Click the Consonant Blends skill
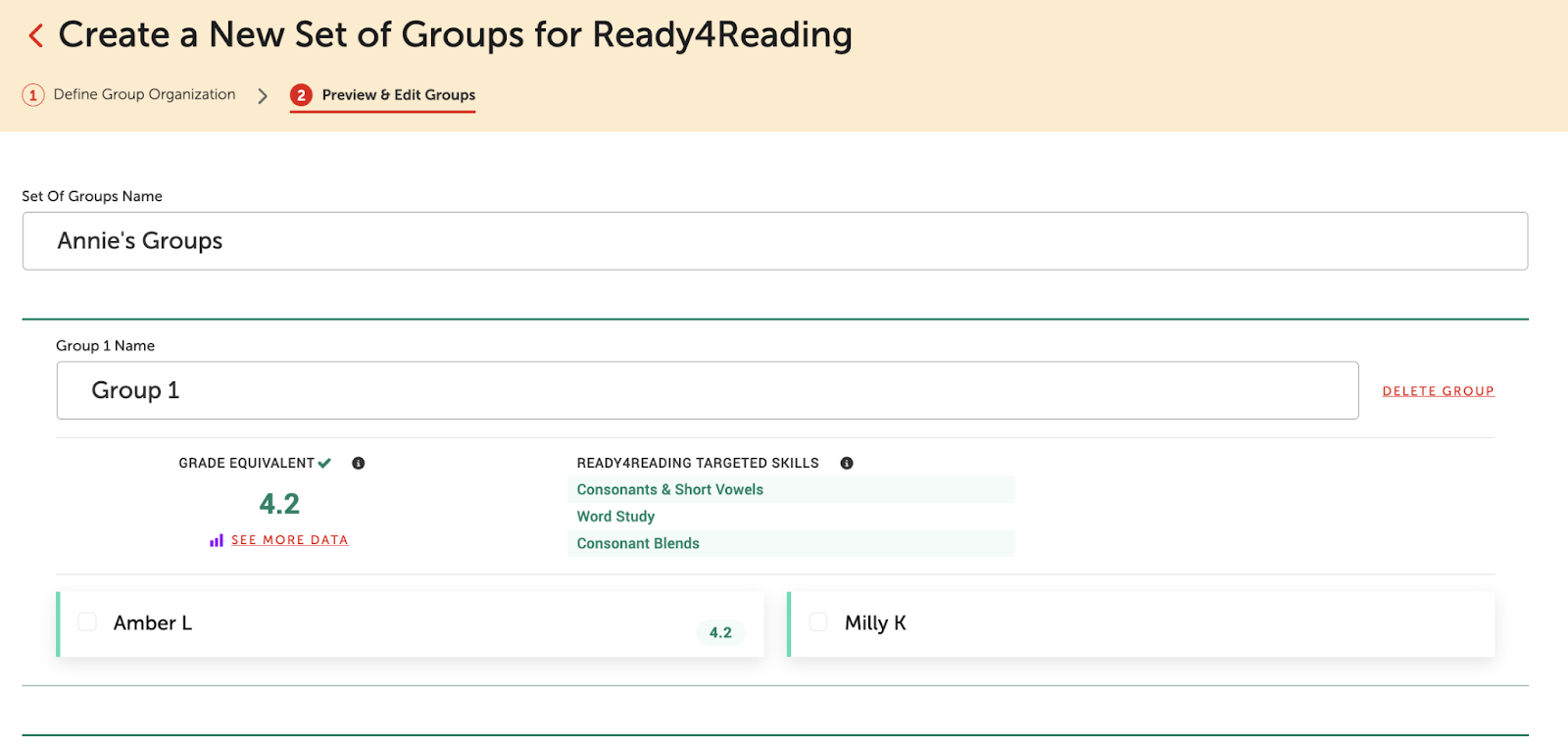This screenshot has width=1568, height=747. pos(638,543)
